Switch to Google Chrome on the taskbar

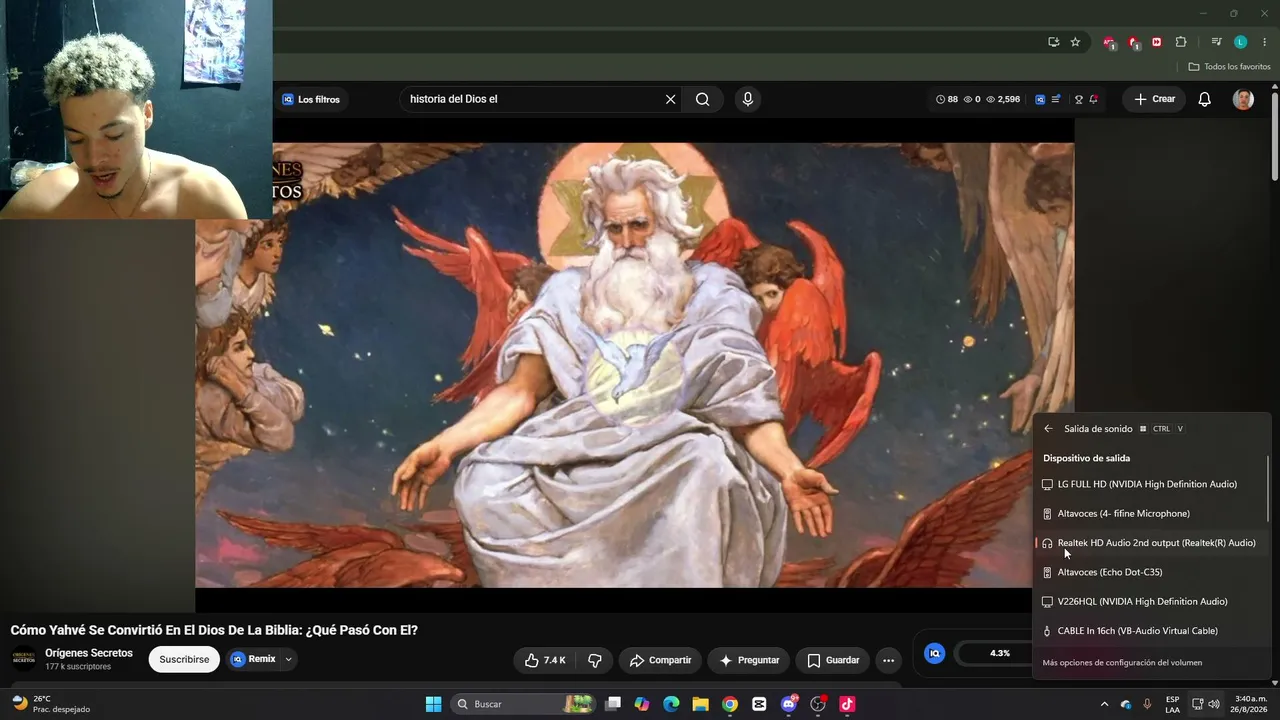pos(730,704)
